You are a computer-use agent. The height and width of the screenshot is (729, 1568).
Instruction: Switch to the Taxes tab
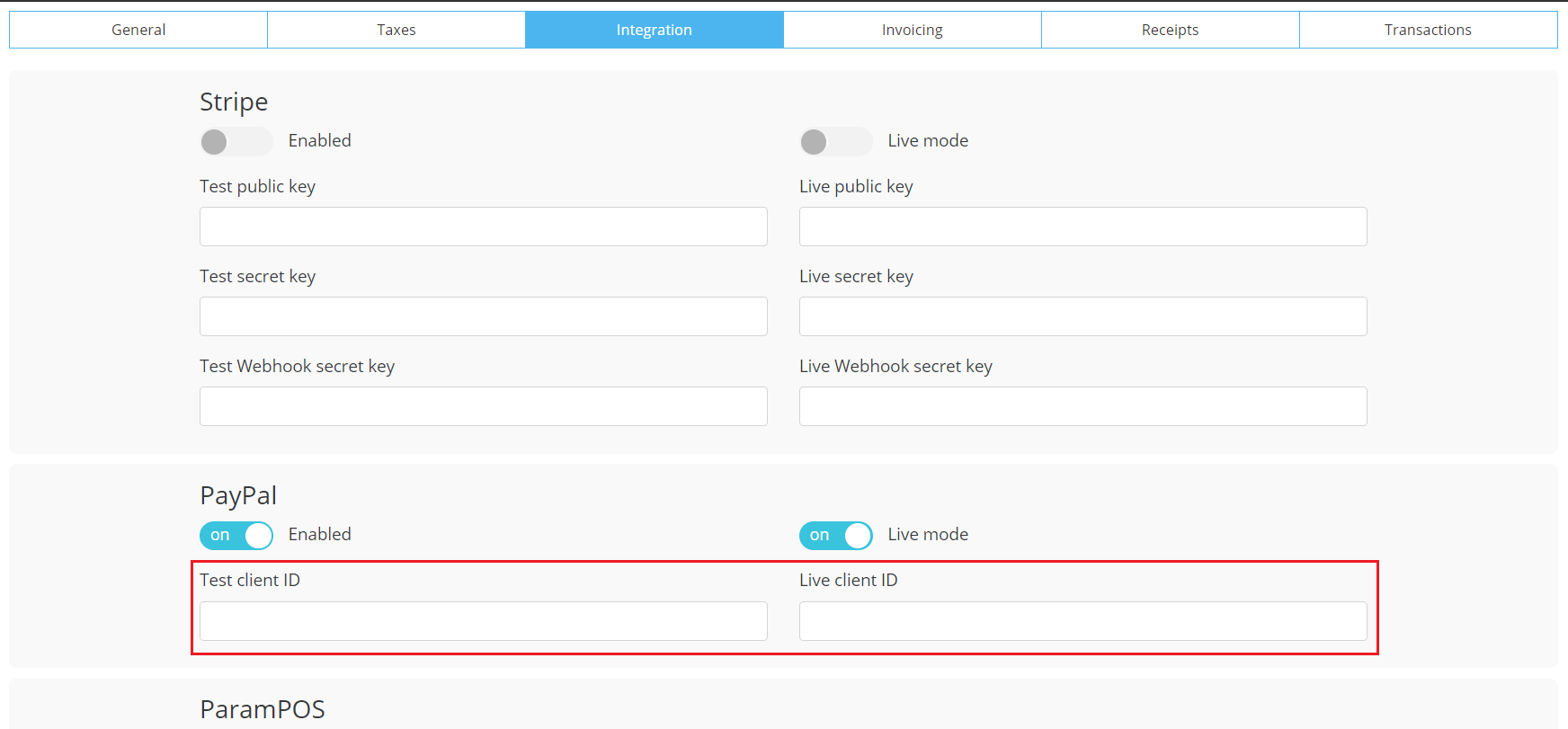pyautogui.click(x=396, y=30)
